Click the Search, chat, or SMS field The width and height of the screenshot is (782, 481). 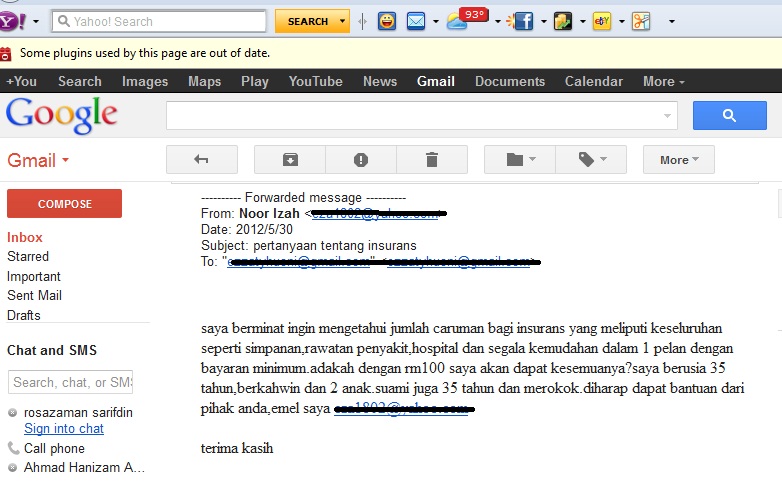tap(70, 382)
